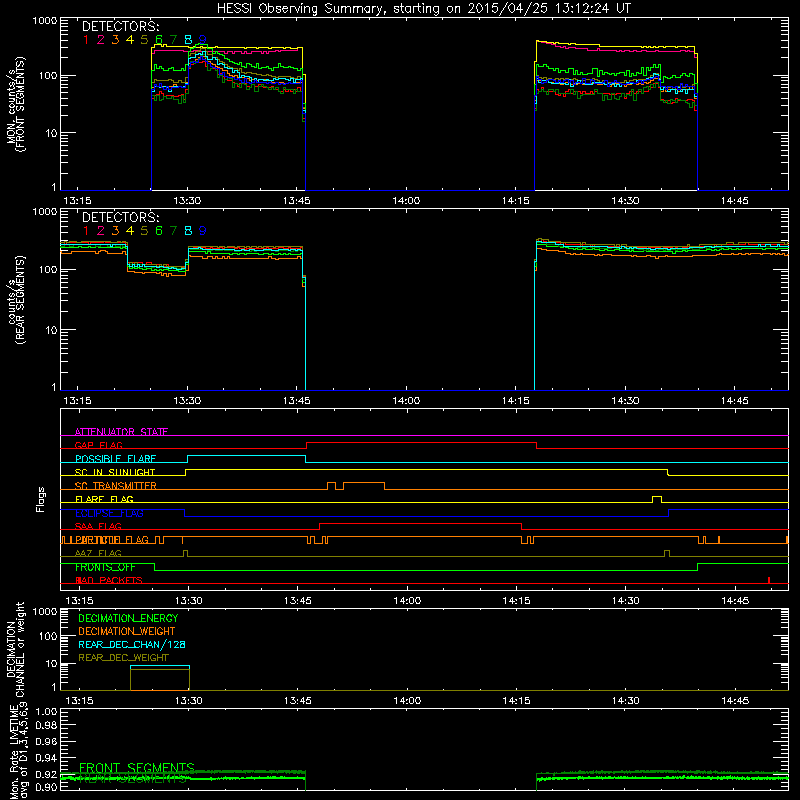Click the 14:45 tick label in flags plot
The height and width of the screenshot is (800, 800).
pos(735,601)
